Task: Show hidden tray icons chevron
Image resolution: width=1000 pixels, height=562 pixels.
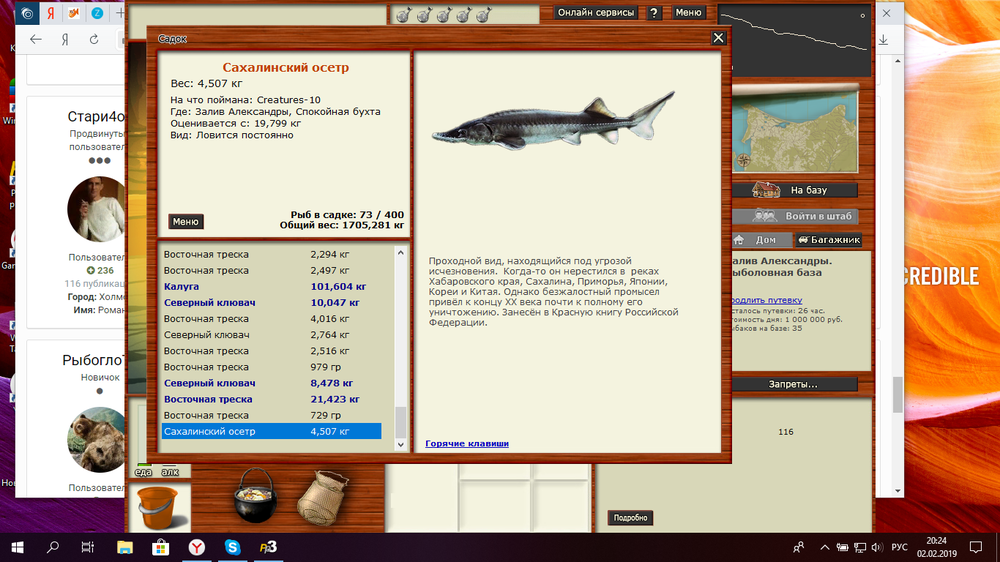Action: [x=825, y=547]
